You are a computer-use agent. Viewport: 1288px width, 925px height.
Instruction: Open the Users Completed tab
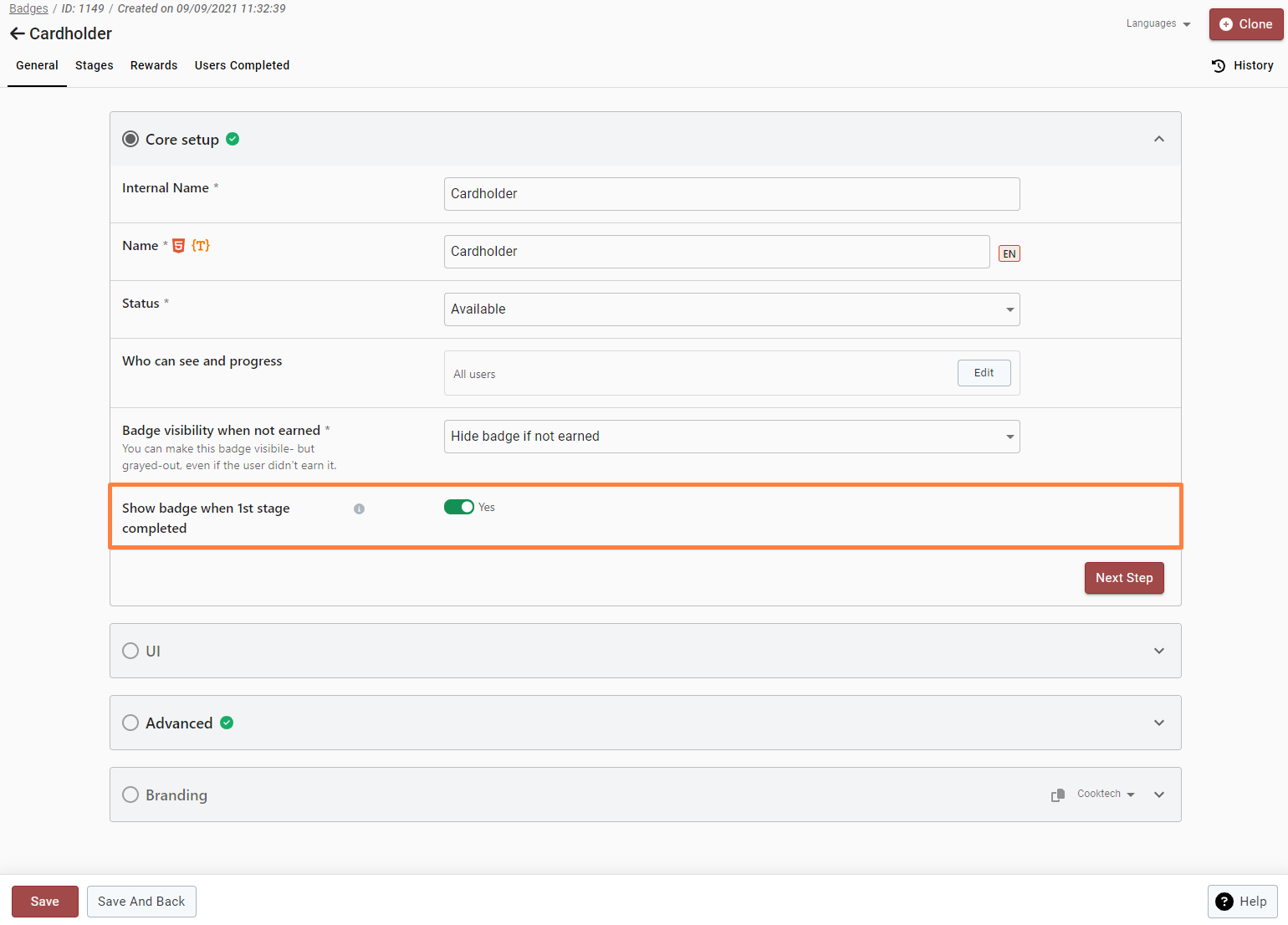click(242, 65)
